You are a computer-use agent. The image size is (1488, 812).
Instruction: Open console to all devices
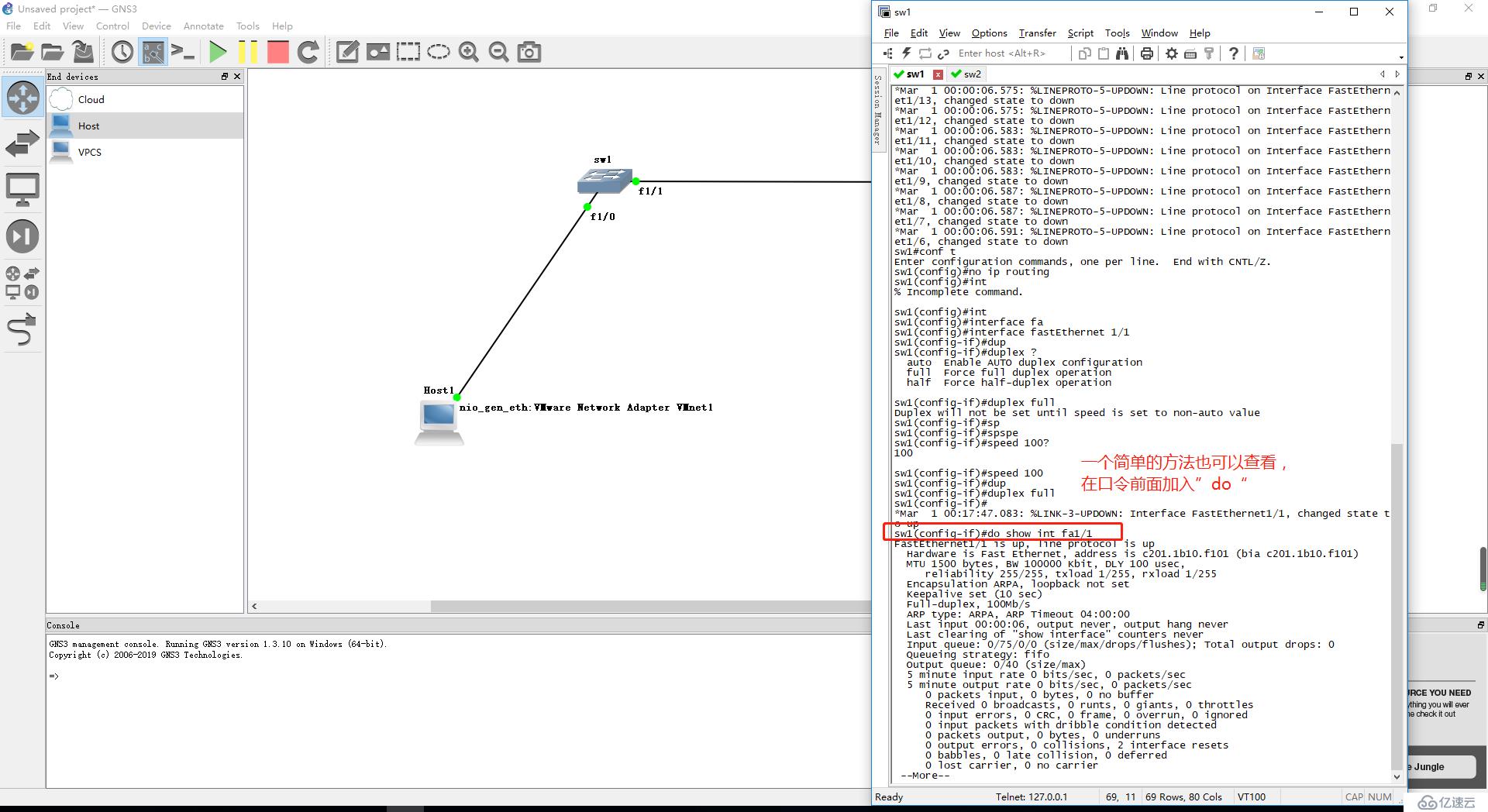pos(183,52)
